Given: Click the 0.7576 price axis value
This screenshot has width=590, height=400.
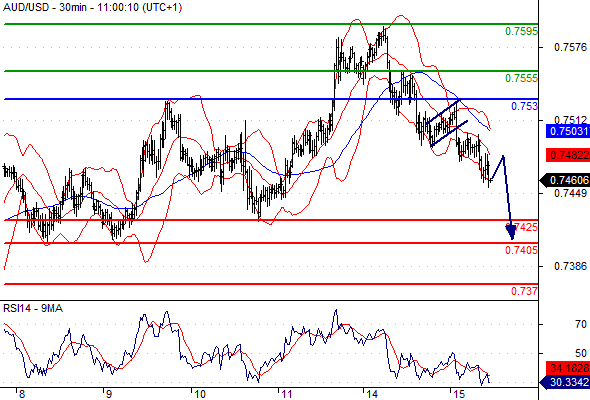Looking at the screenshot, I should coord(570,47).
